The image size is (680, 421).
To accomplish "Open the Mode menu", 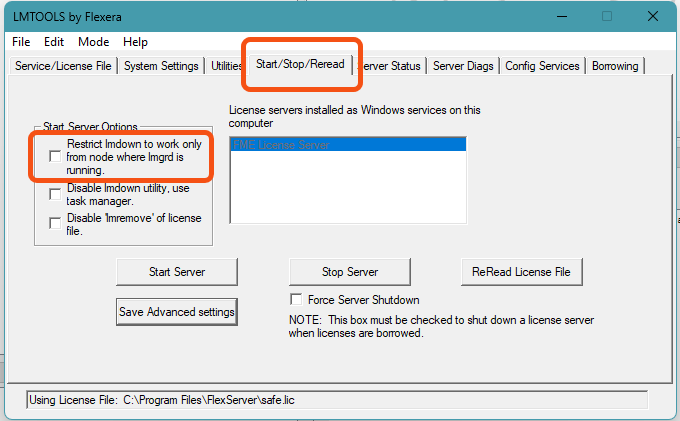I will [93, 42].
